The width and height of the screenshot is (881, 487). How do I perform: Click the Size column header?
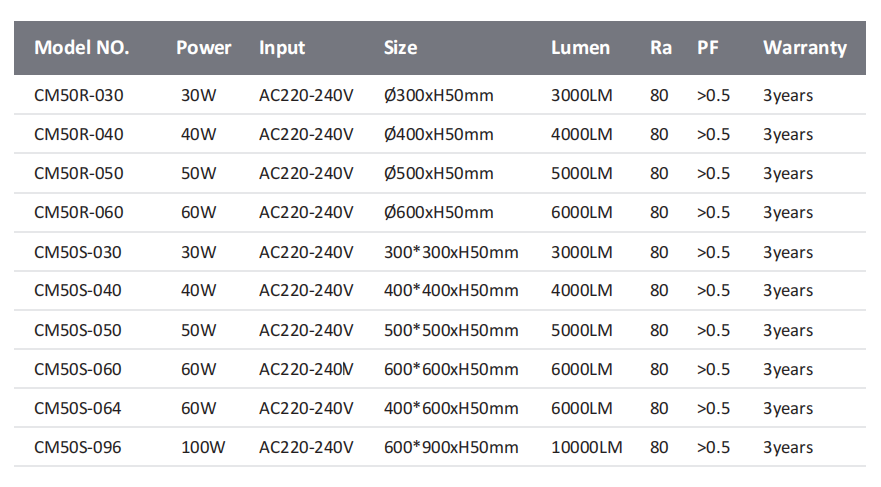400,48
